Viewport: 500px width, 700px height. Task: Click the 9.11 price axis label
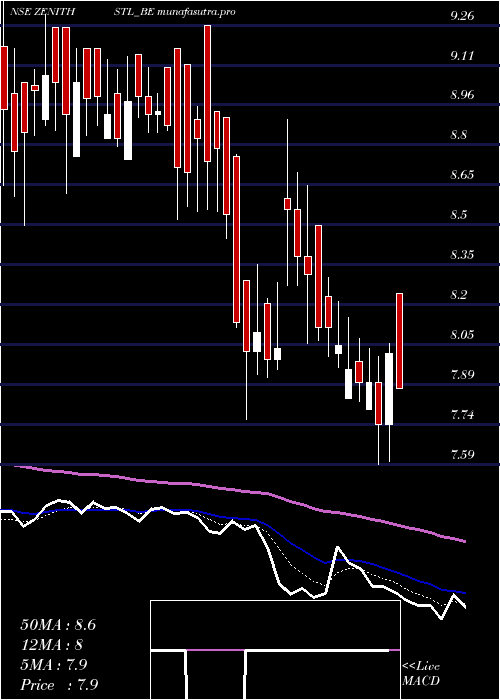click(x=462, y=56)
